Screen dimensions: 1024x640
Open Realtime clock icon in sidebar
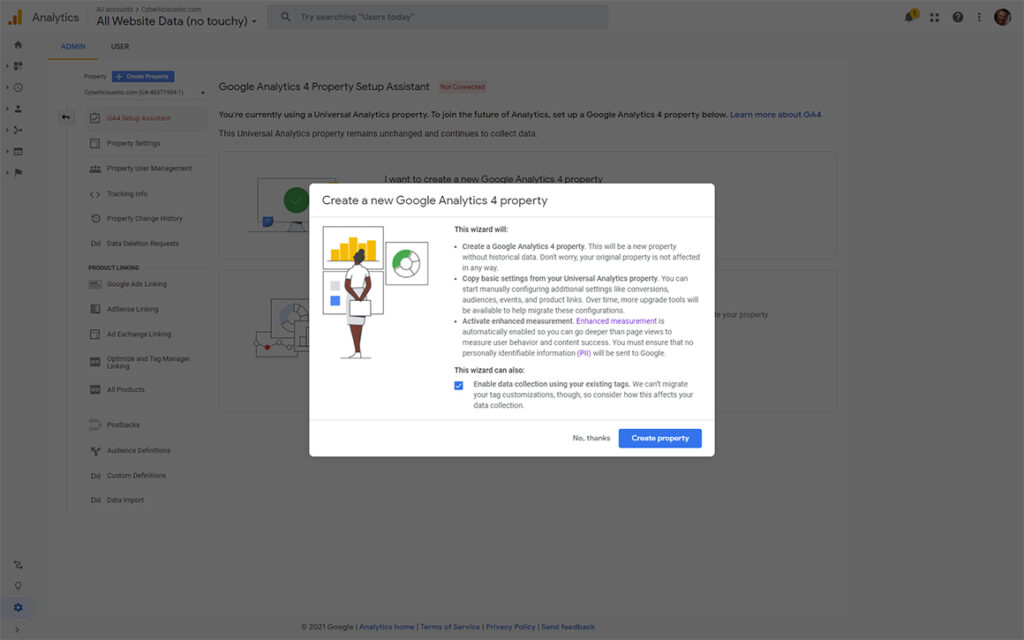[x=18, y=88]
